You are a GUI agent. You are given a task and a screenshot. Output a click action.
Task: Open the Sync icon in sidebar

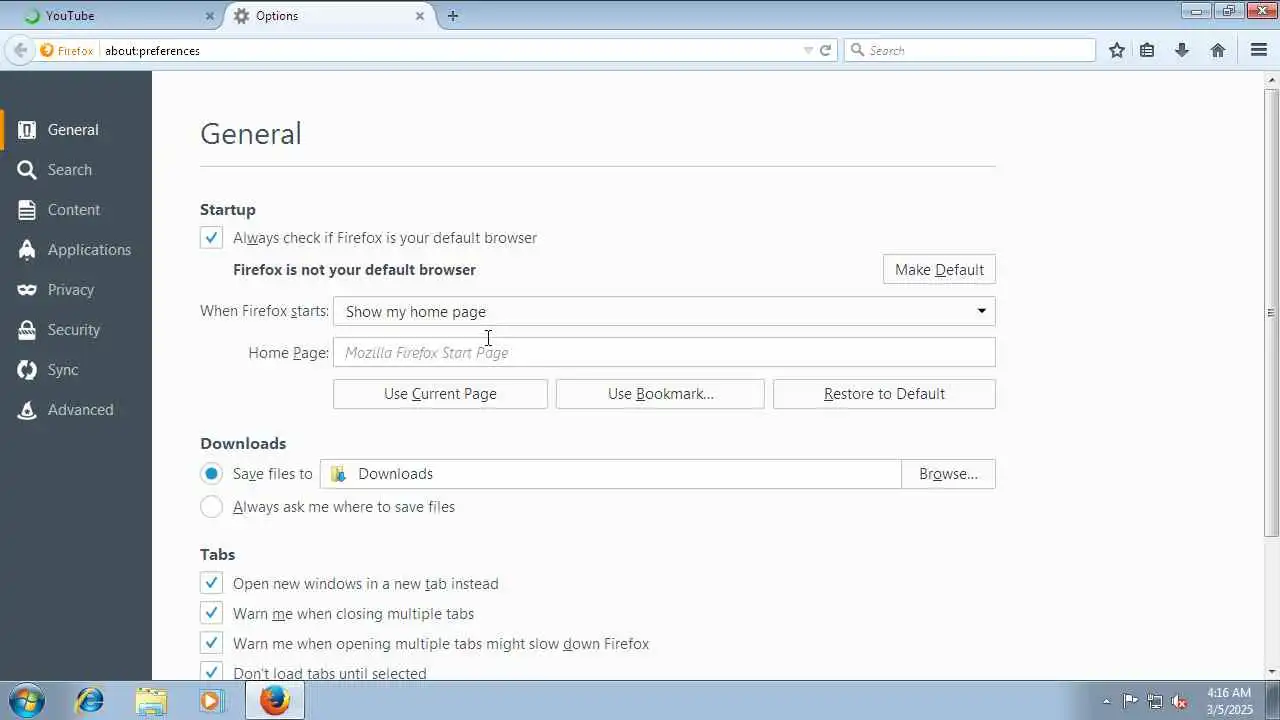27,370
